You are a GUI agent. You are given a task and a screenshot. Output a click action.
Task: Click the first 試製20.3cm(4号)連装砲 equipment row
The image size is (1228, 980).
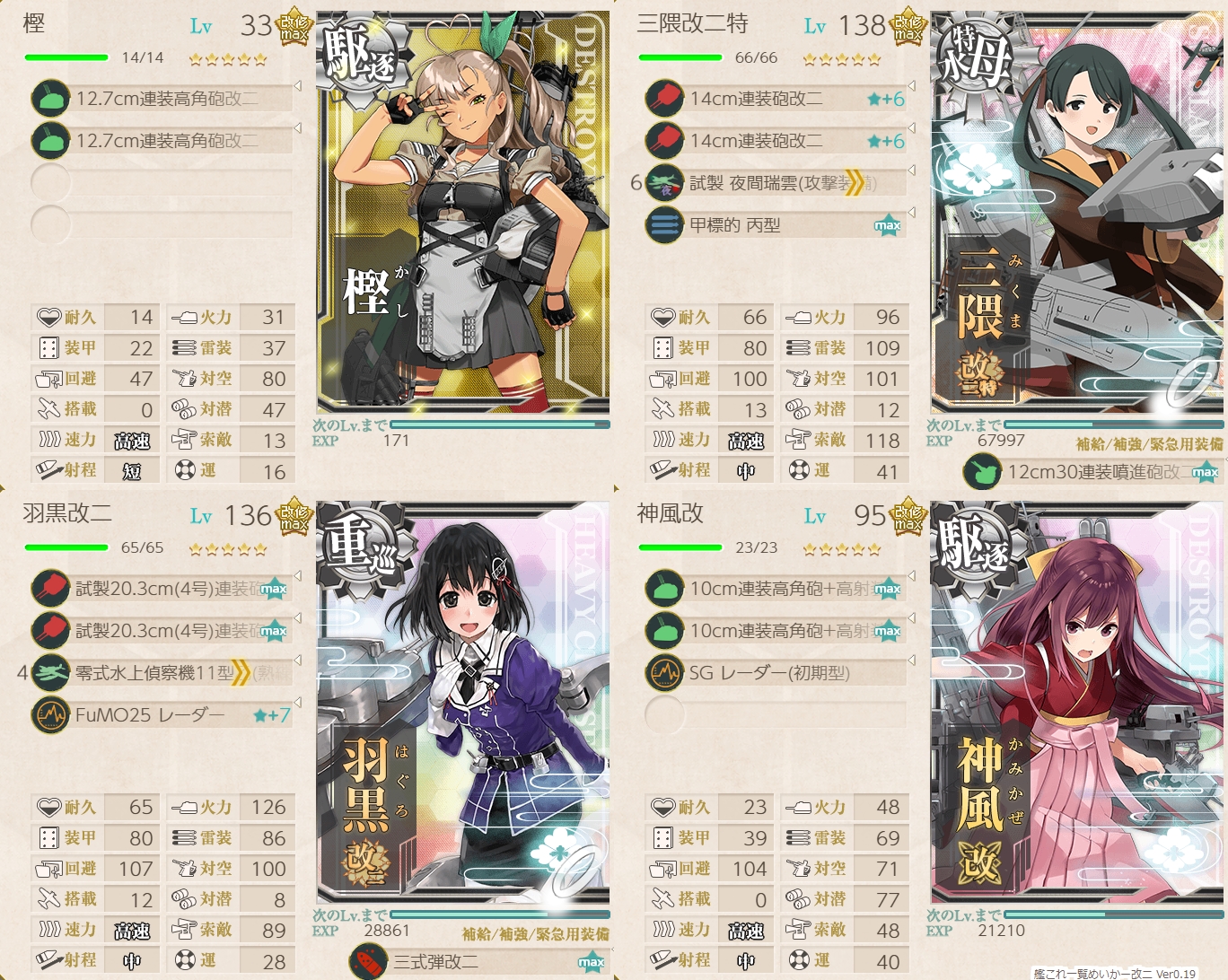pyautogui.click(x=162, y=589)
